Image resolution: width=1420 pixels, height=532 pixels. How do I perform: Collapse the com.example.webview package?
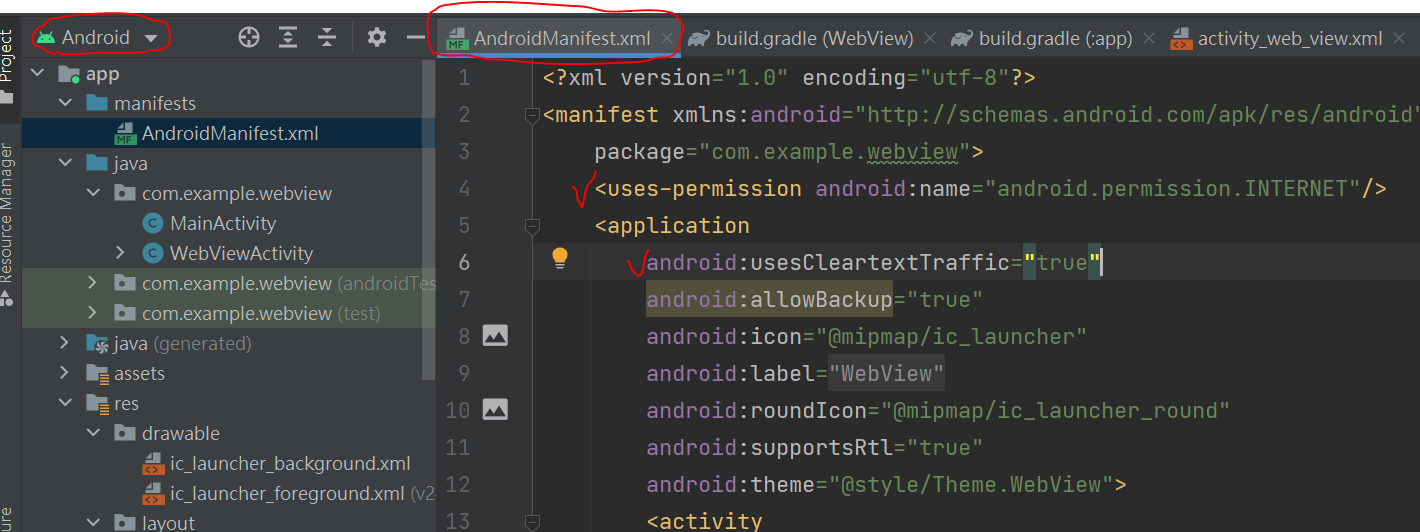(x=94, y=194)
